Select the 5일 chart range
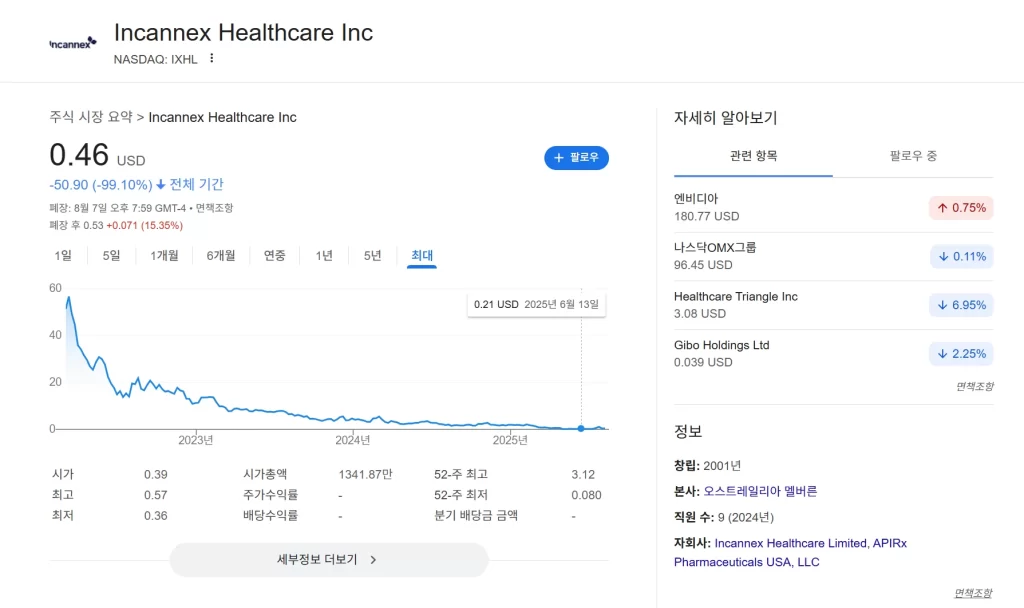 (x=111, y=256)
